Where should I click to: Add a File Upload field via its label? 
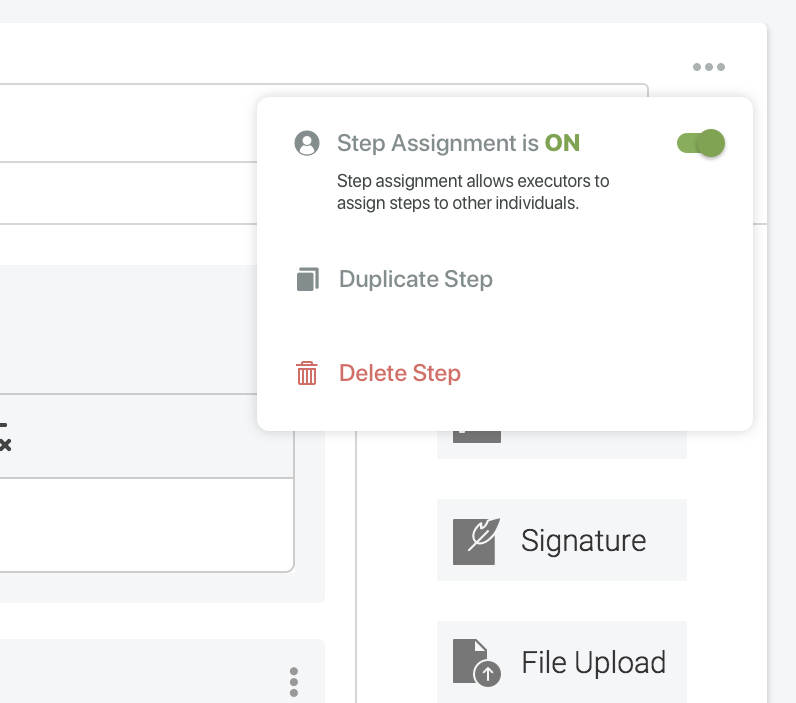coord(593,663)
